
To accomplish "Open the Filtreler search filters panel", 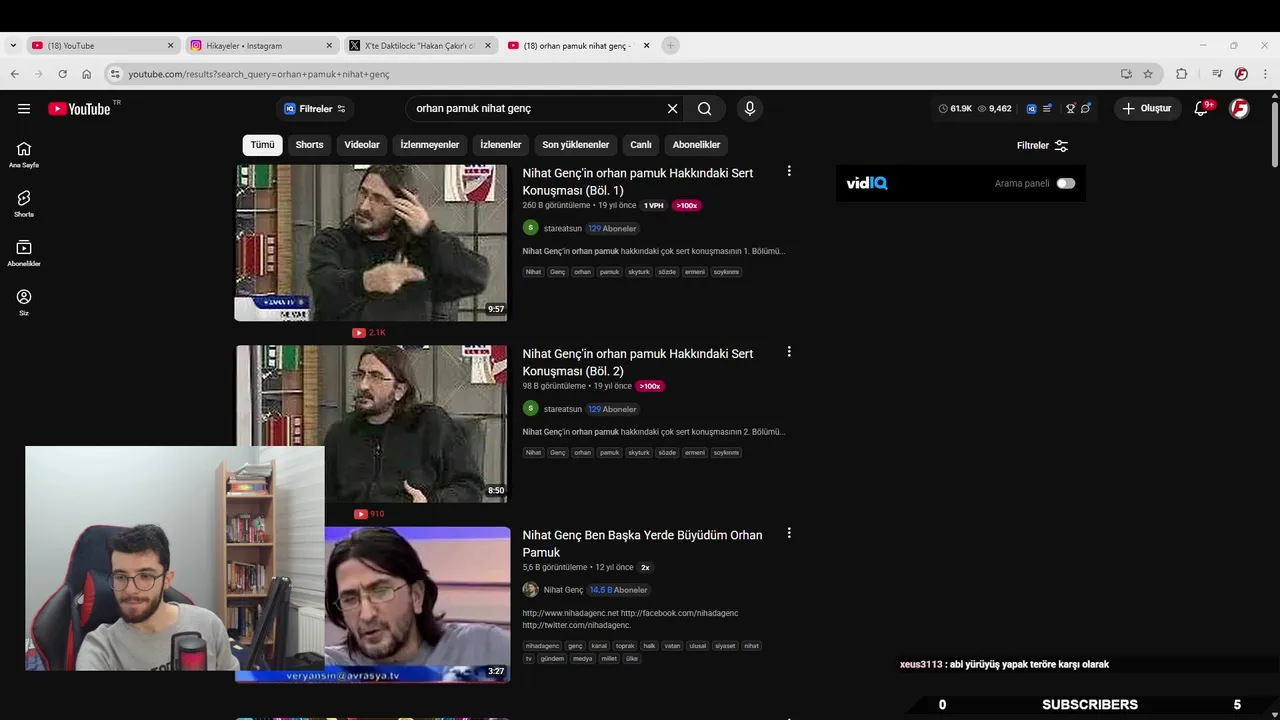I will point(1043,145).
